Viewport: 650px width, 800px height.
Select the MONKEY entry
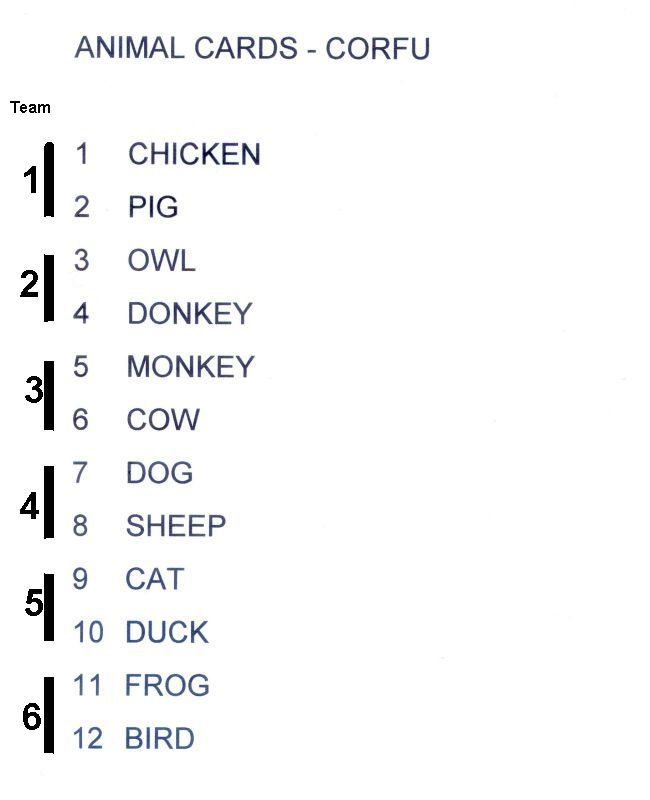190,366
